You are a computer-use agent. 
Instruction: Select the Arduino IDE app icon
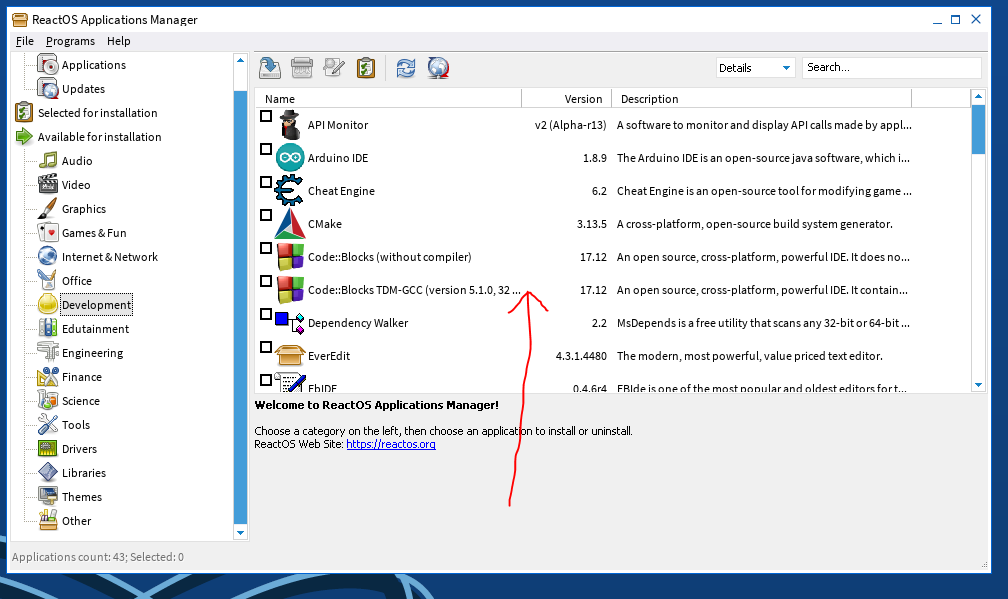tap(290, 157)
